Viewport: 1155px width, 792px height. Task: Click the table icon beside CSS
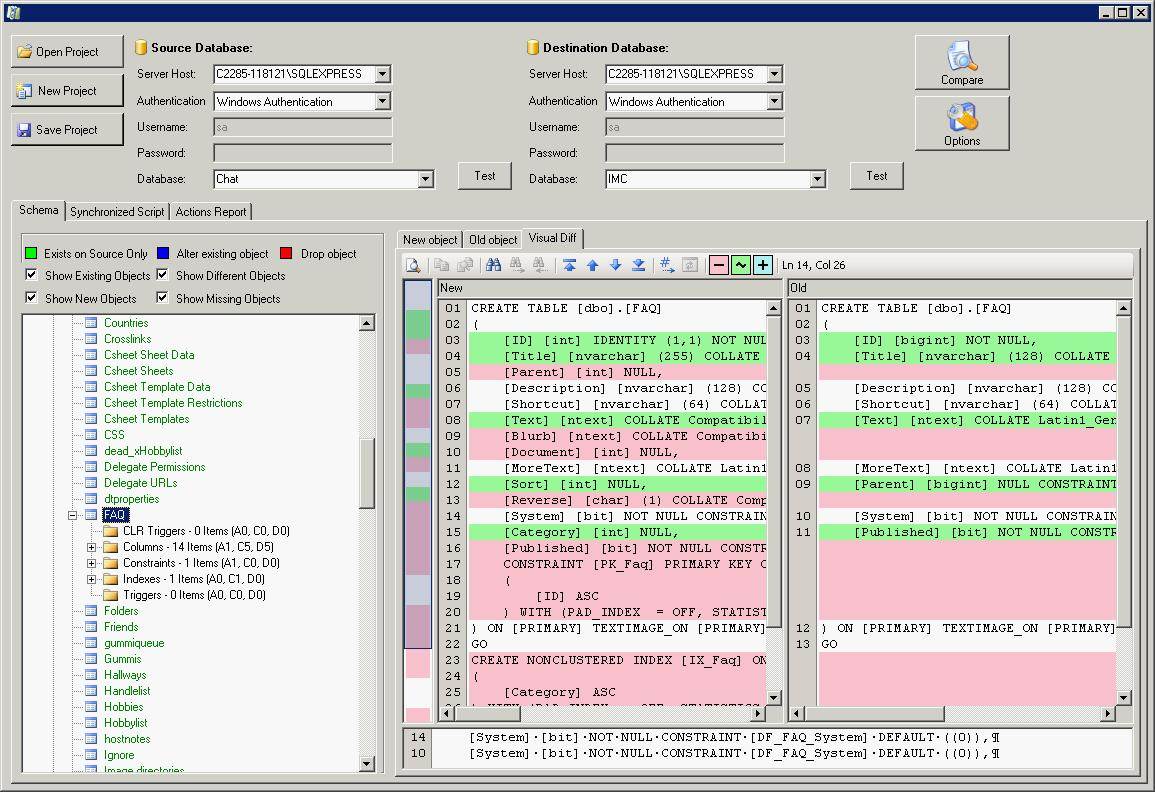91,435
